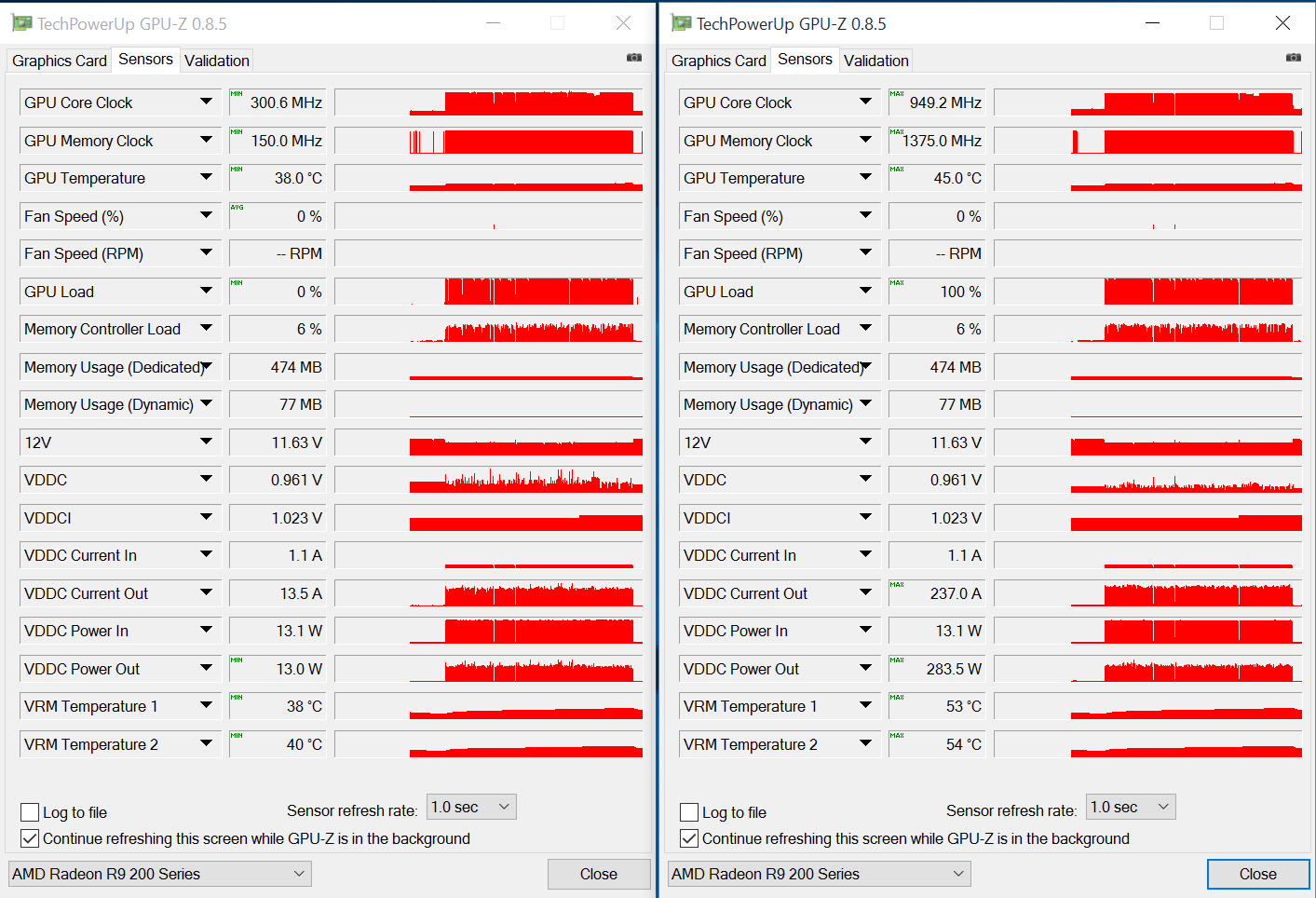Click GPU Temperature graph in right window
This screenshot has height=898, width=1316.
[x=1147, y=178]
